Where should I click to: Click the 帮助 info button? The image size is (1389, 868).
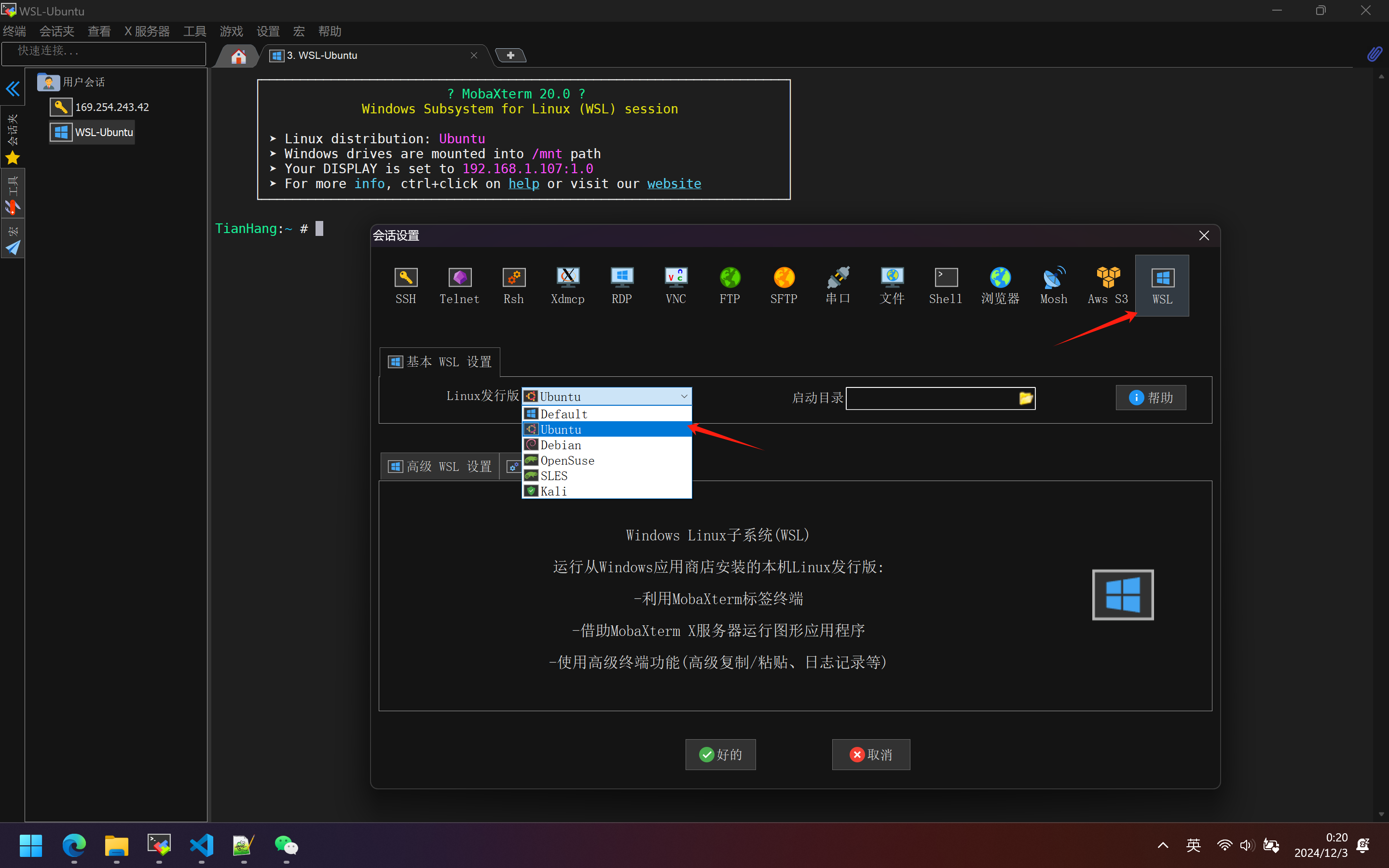[1150, 397]
